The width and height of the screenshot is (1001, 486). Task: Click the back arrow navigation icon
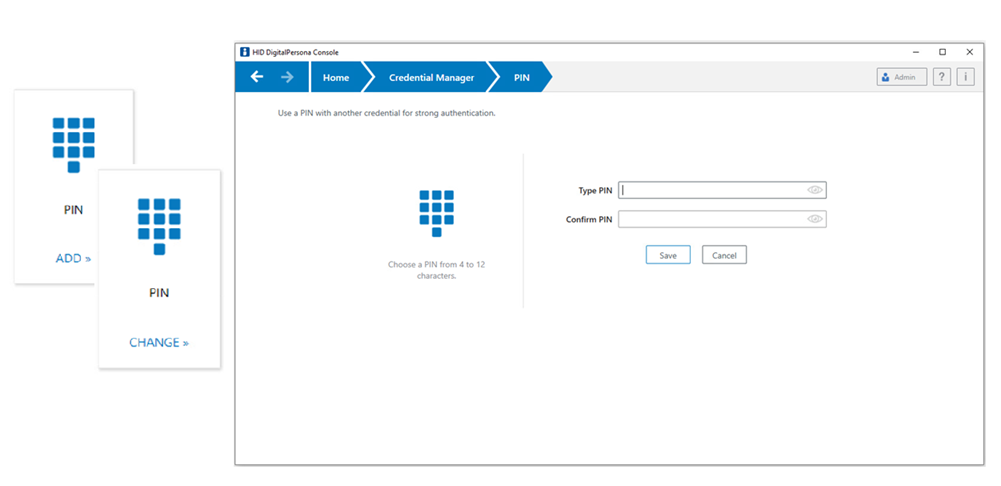[257, 77]
